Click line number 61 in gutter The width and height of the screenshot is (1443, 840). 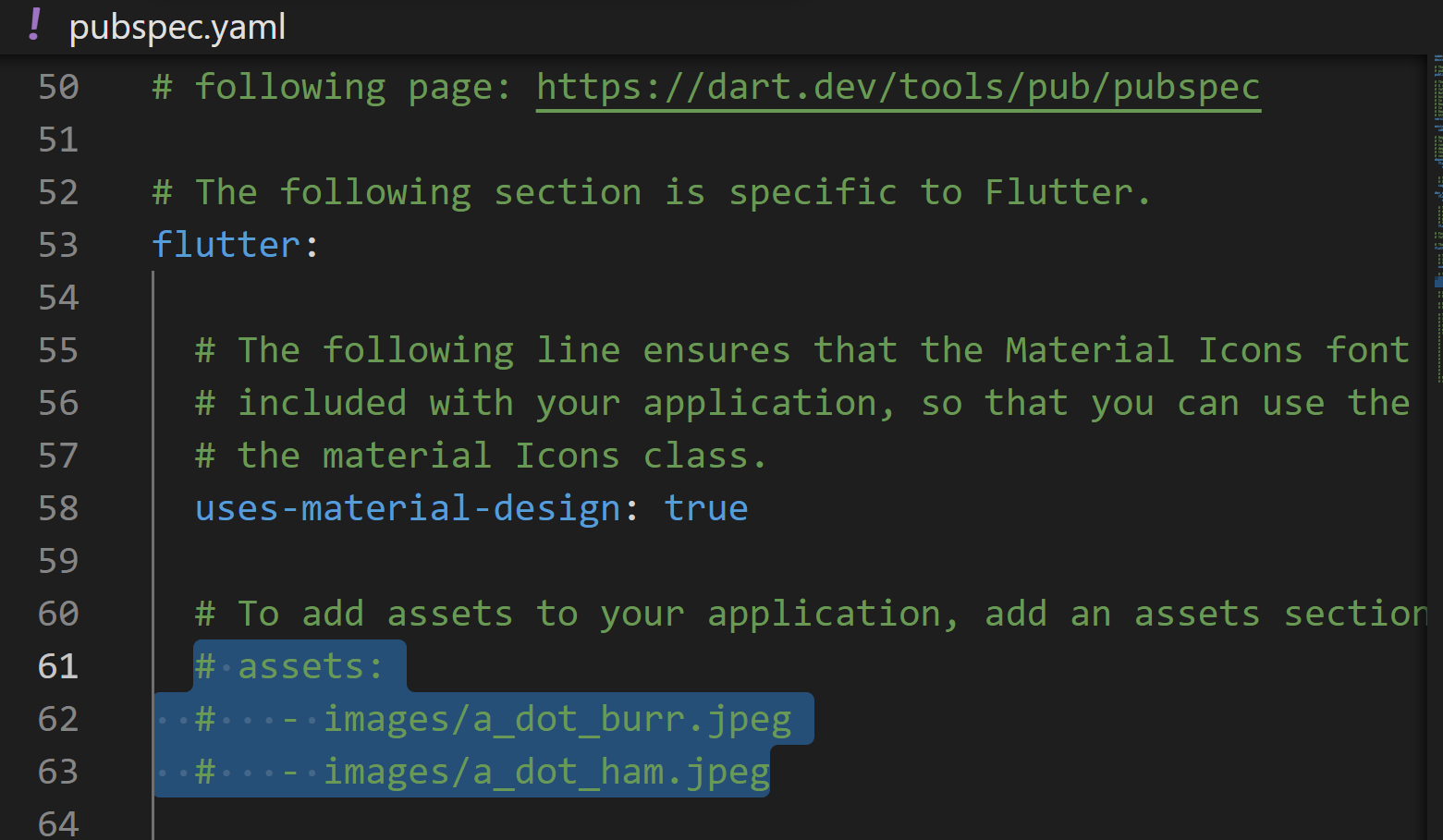58,666
